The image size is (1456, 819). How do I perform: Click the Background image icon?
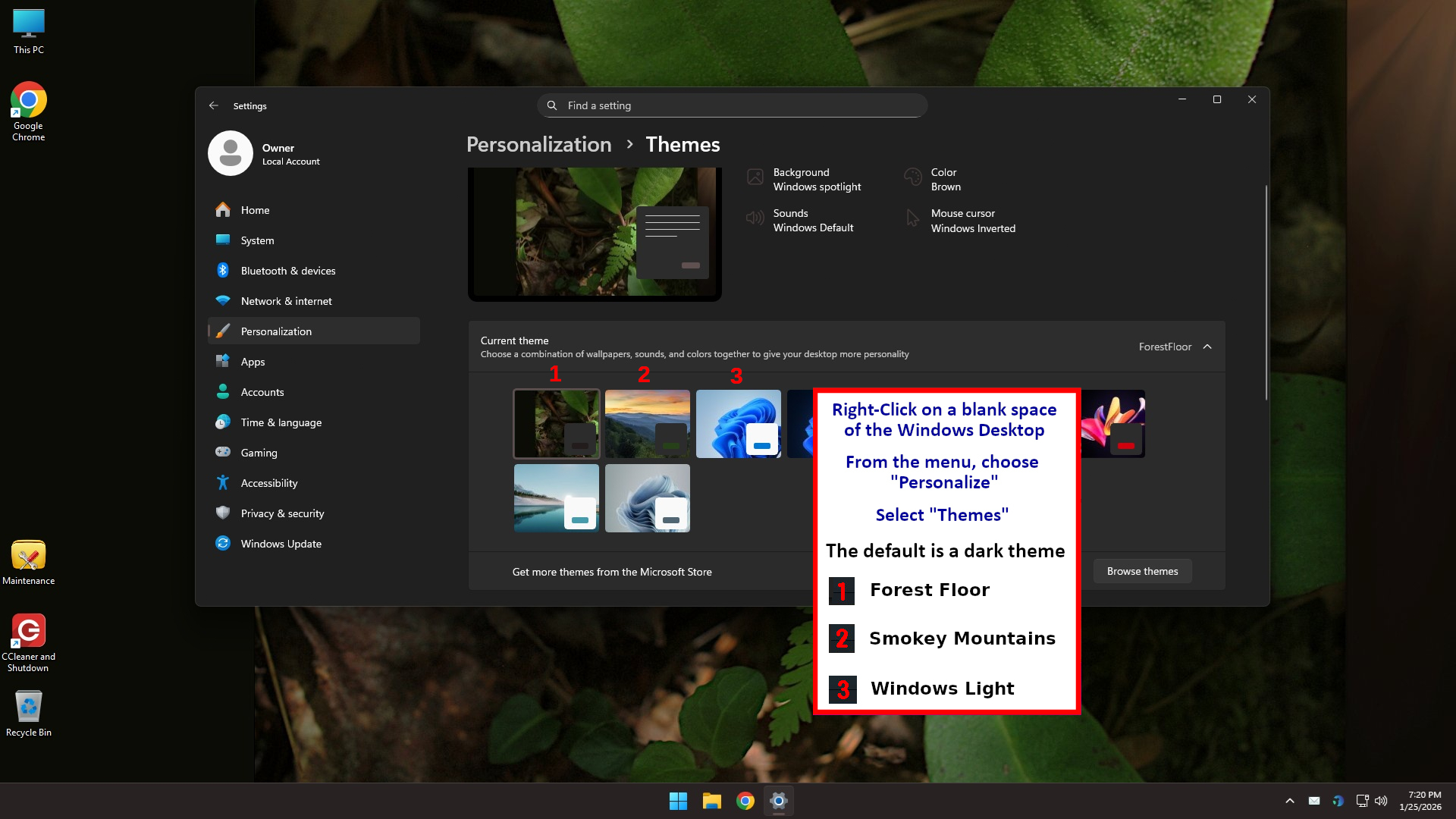755,177
